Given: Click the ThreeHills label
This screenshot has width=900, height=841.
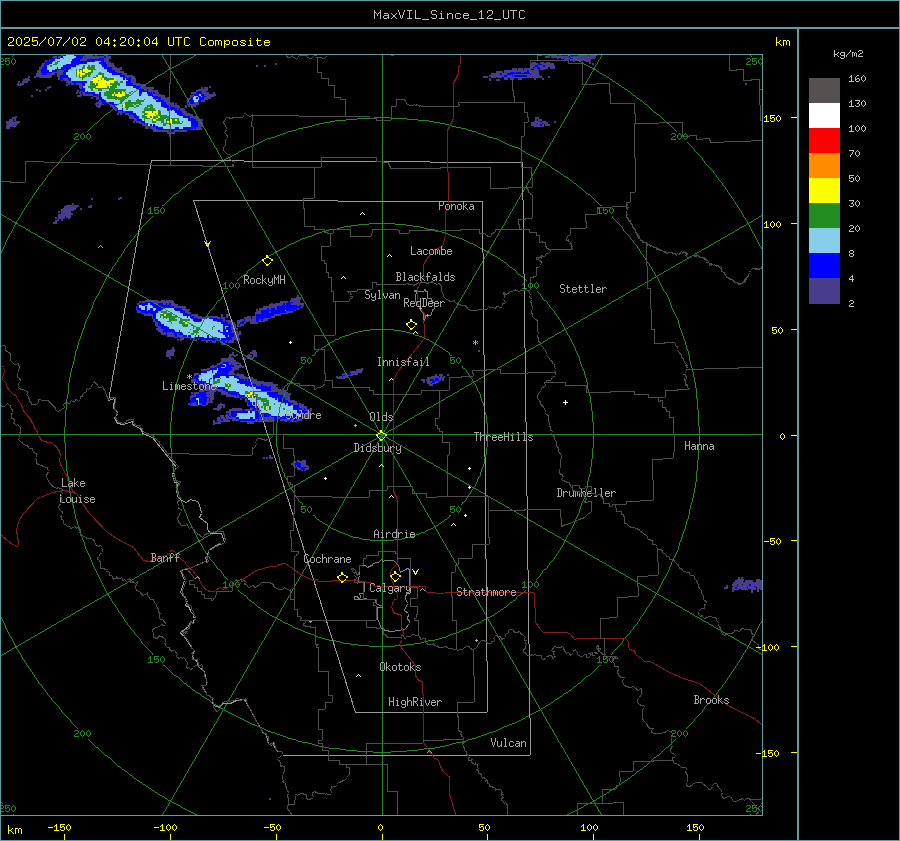Looking at the screenshot, I should [503, 437].
